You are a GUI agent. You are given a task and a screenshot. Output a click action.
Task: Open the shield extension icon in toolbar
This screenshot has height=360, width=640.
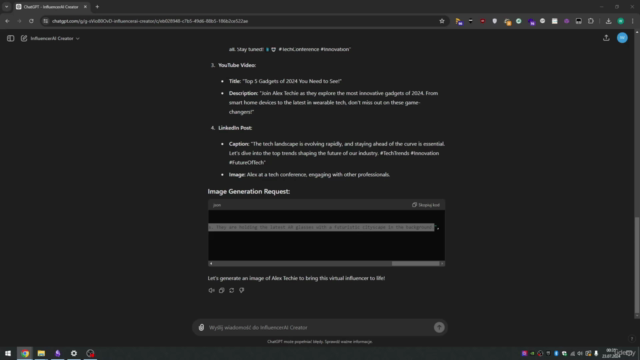point(495,21)
